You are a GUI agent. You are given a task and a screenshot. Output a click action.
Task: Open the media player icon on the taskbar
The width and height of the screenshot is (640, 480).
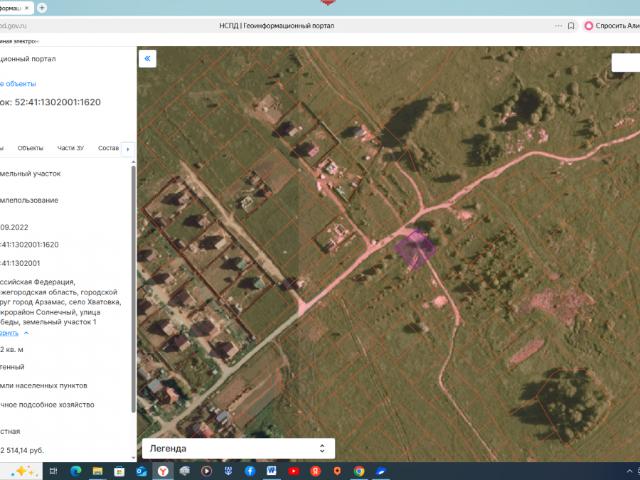click(x=207, y=471)
